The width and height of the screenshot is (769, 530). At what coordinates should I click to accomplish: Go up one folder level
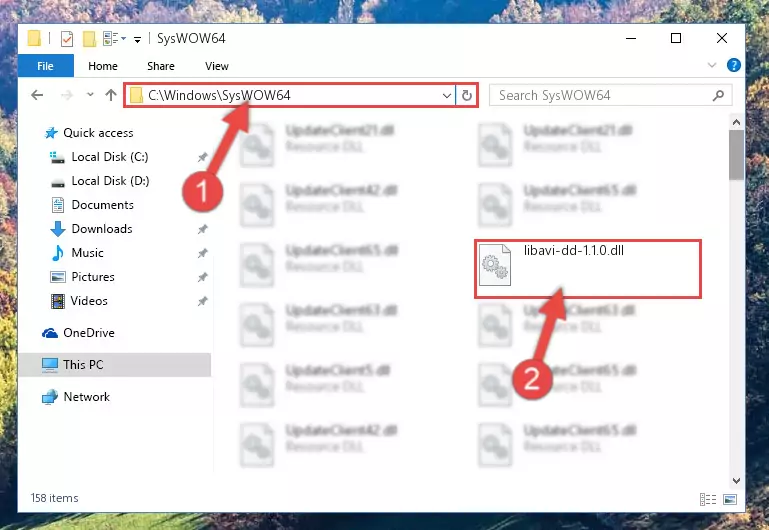pos(111,95)
